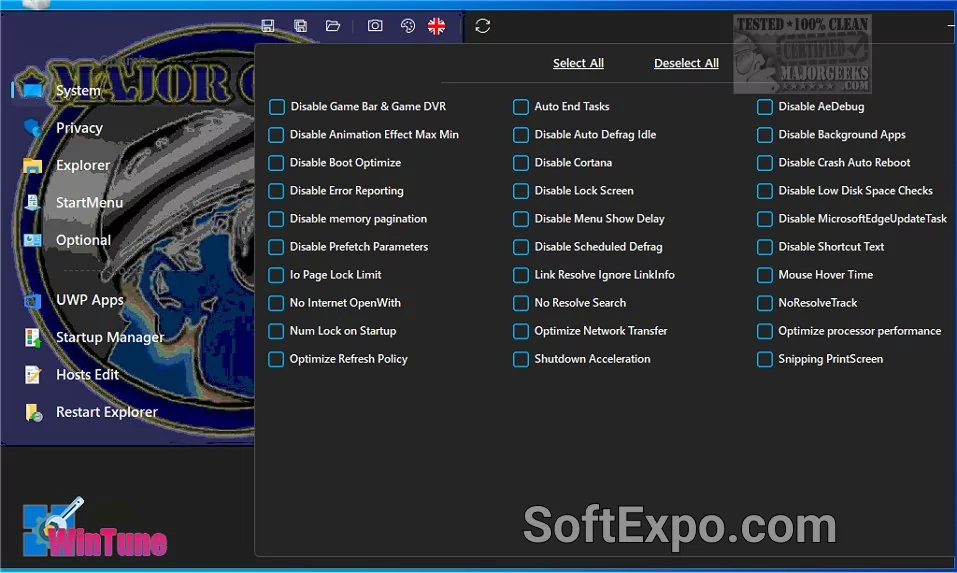Check Disable Animation Effect Max Min
This screenshot has height=573, width=957.
pos(276,135)
